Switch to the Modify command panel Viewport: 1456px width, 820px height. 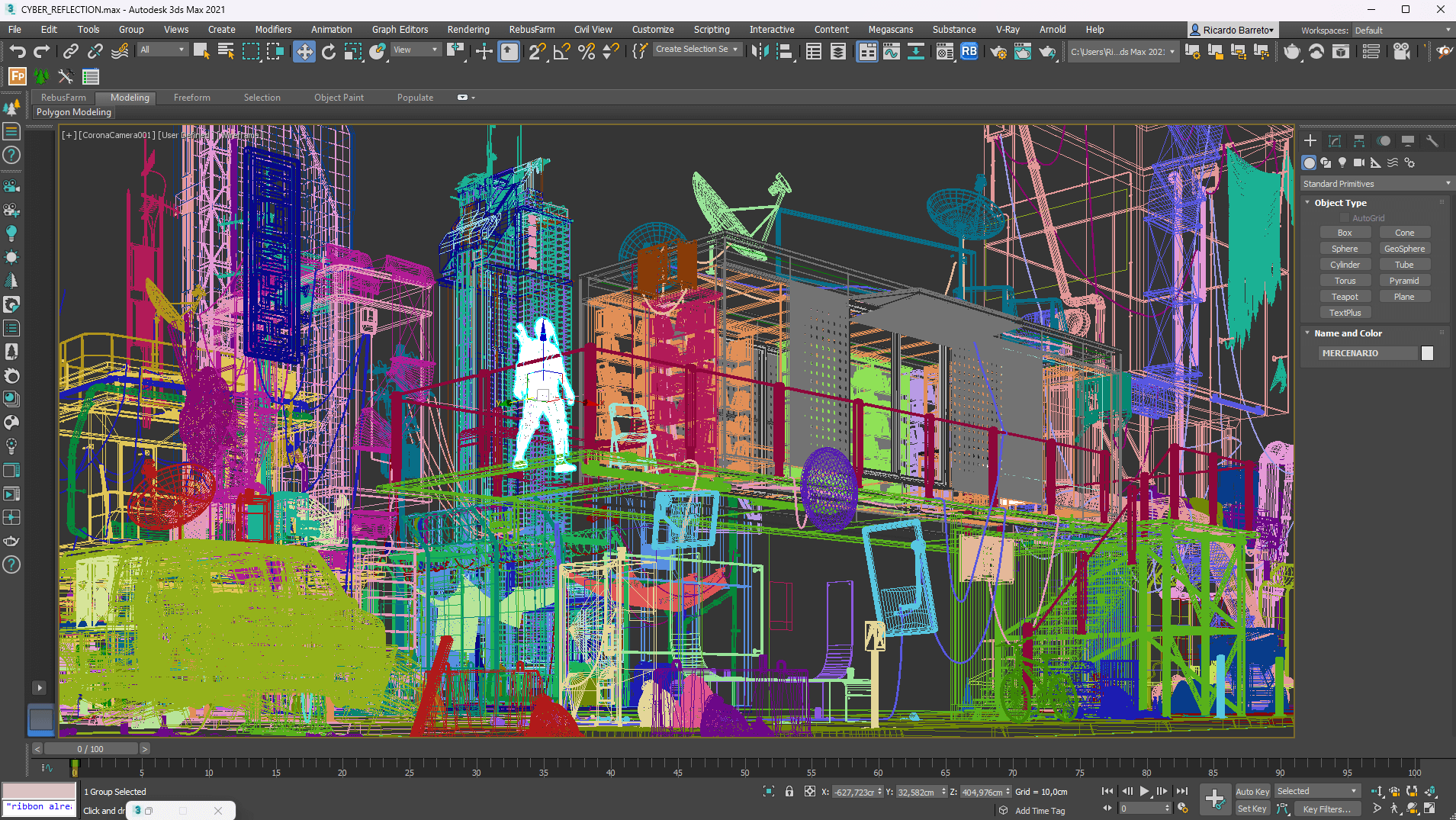1335,141
